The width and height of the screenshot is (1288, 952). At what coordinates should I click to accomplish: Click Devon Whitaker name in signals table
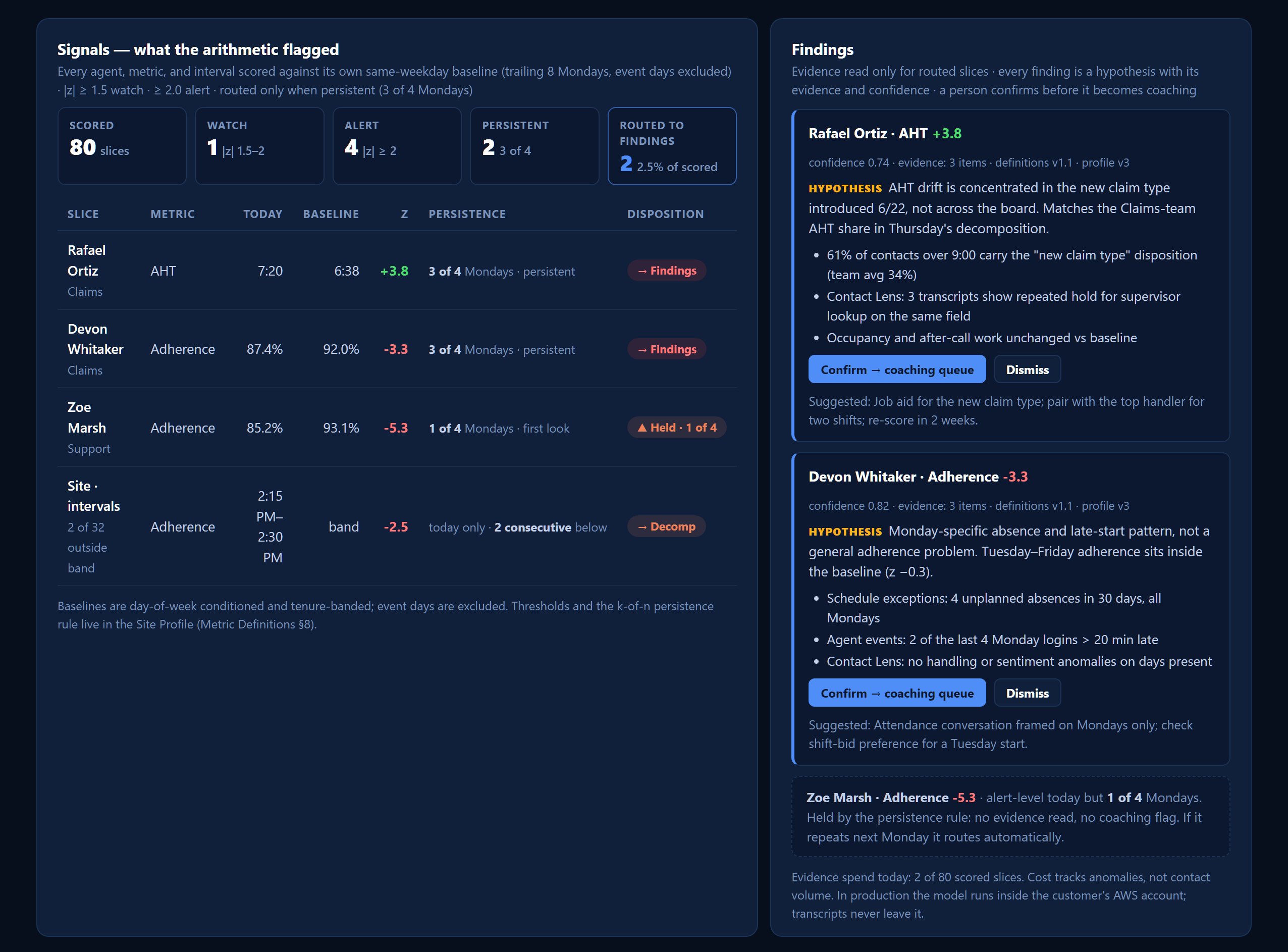pos(95,339)
